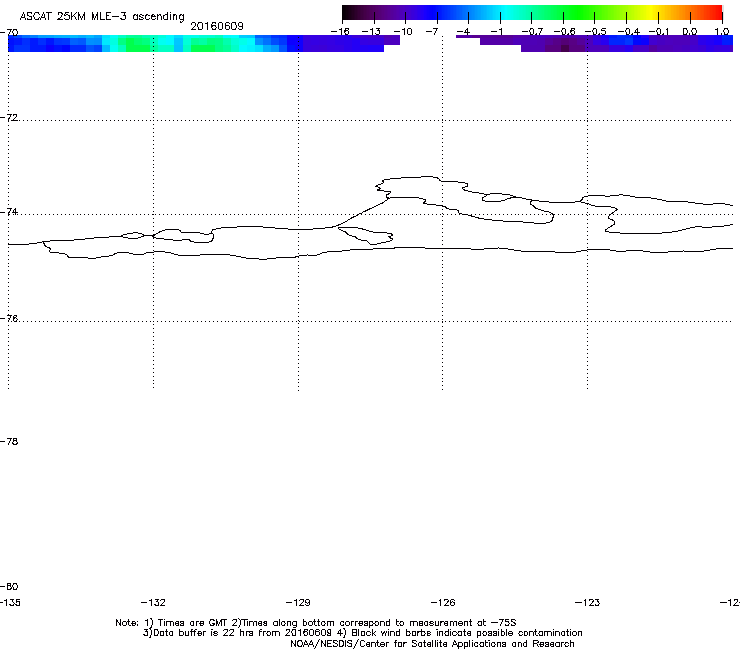Click the 1.0 color scale label
The height and width of the screenshot is (650, 740).
[722, 32]
